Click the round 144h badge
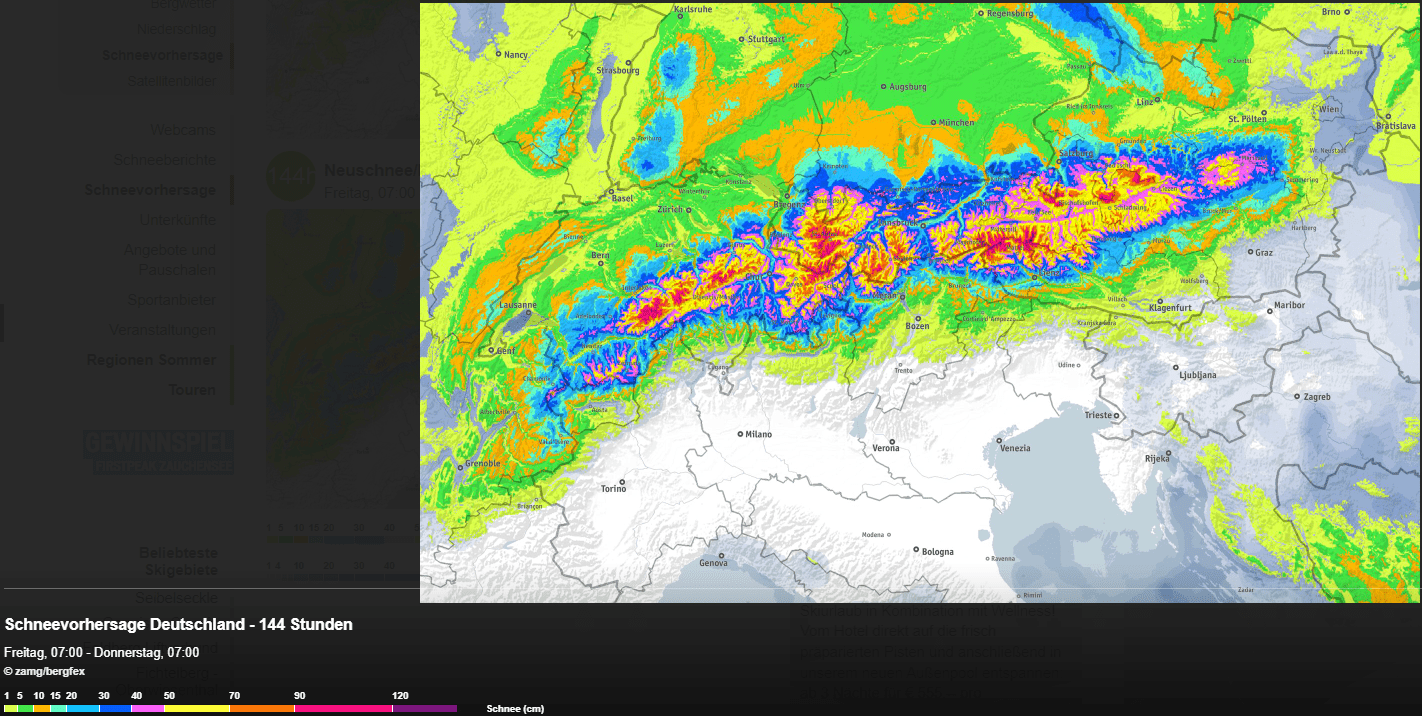This screenshot has width=1422, height=716. tap(289, 176)
